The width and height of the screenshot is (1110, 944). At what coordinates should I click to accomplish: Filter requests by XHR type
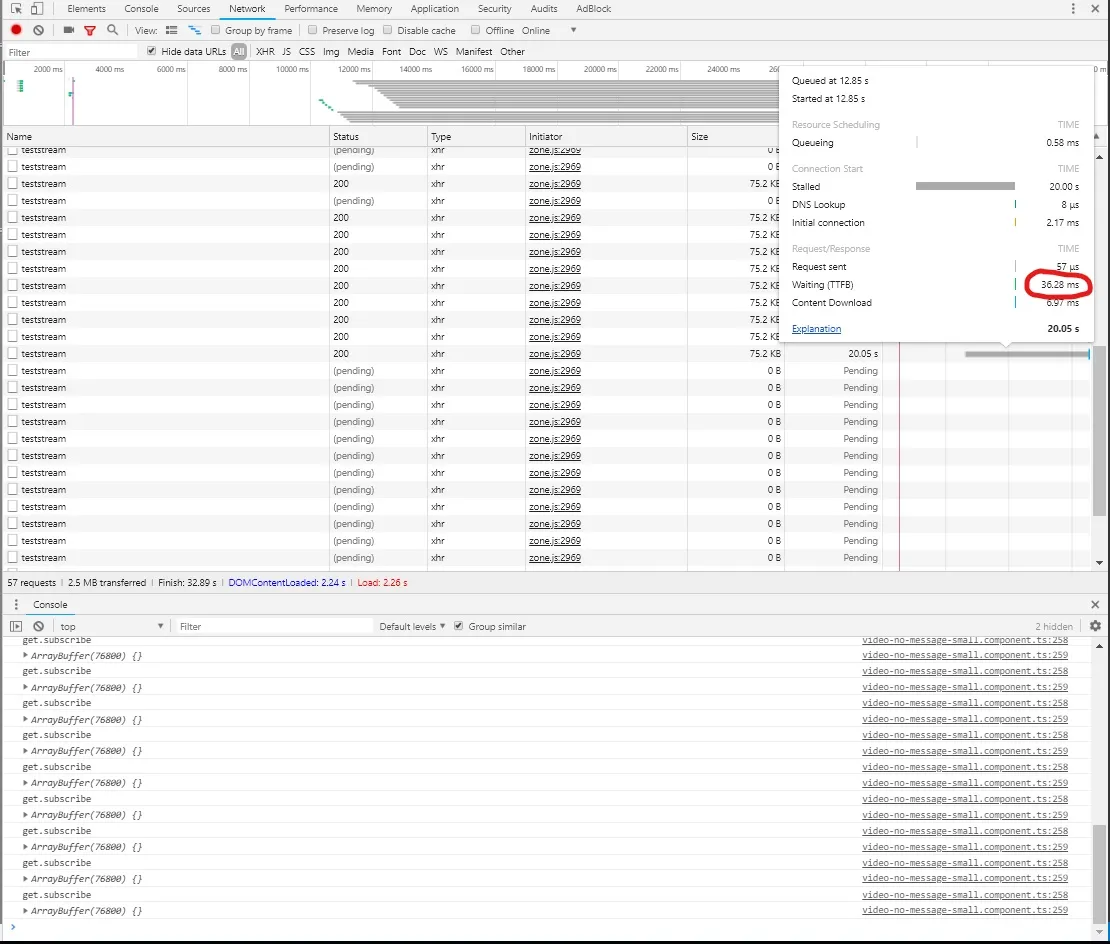265,52
